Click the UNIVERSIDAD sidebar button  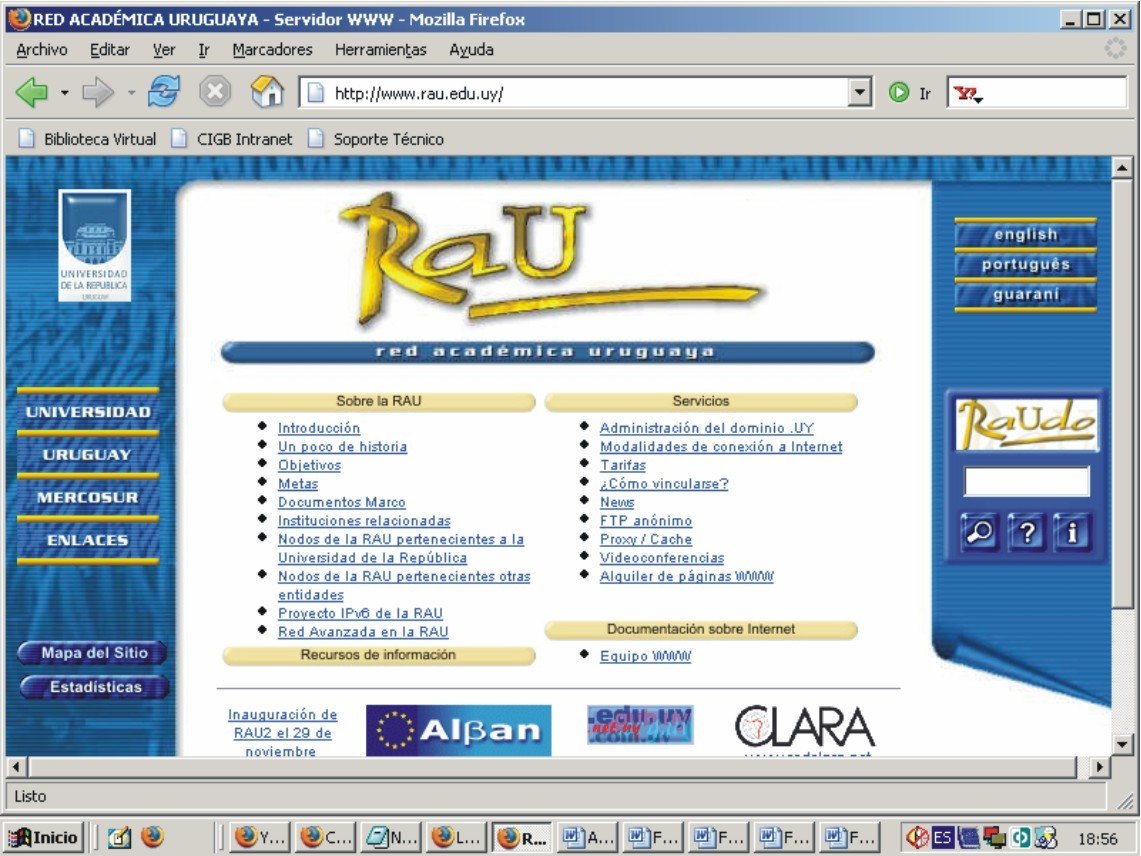point(88,412)
